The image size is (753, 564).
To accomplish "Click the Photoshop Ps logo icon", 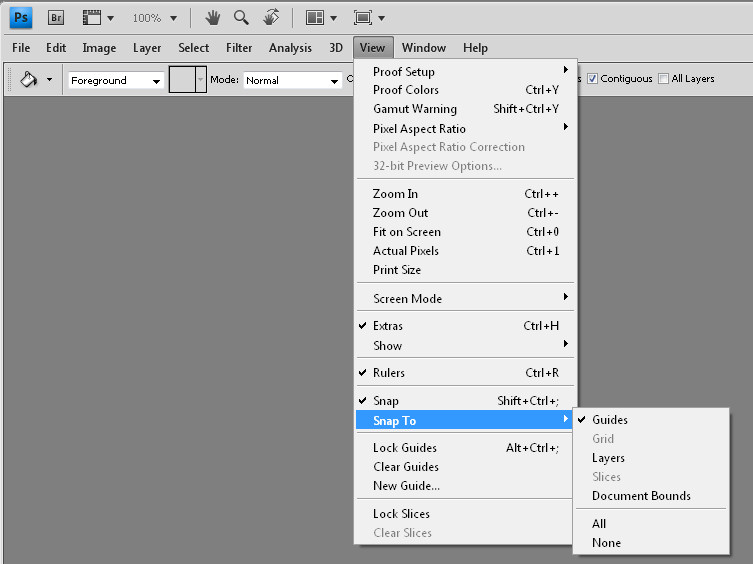I will [21, 18].
